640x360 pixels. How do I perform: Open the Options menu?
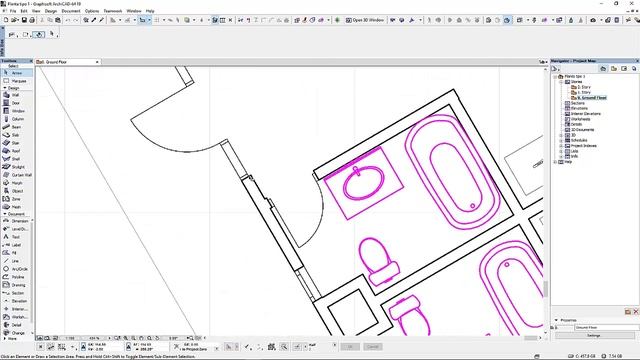92,11
